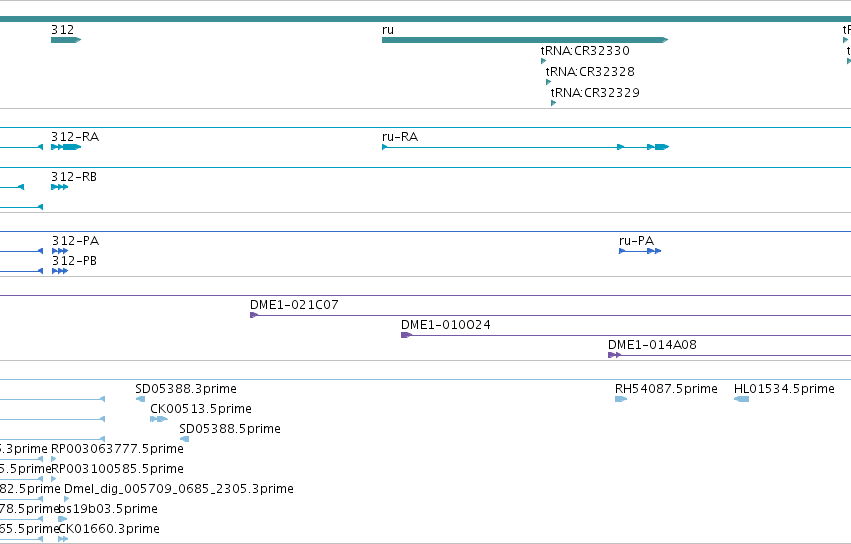The height and width of the screenshot is (544, 851).
Task: Click the 'tRNA:CR32328' label
Action: pos(590,71)
